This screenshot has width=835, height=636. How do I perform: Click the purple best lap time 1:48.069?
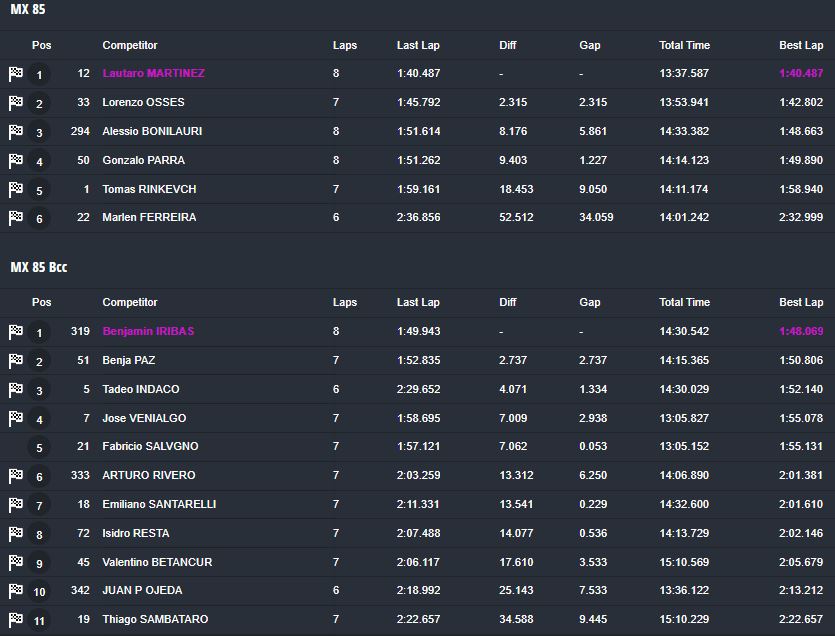click(801, 331)
